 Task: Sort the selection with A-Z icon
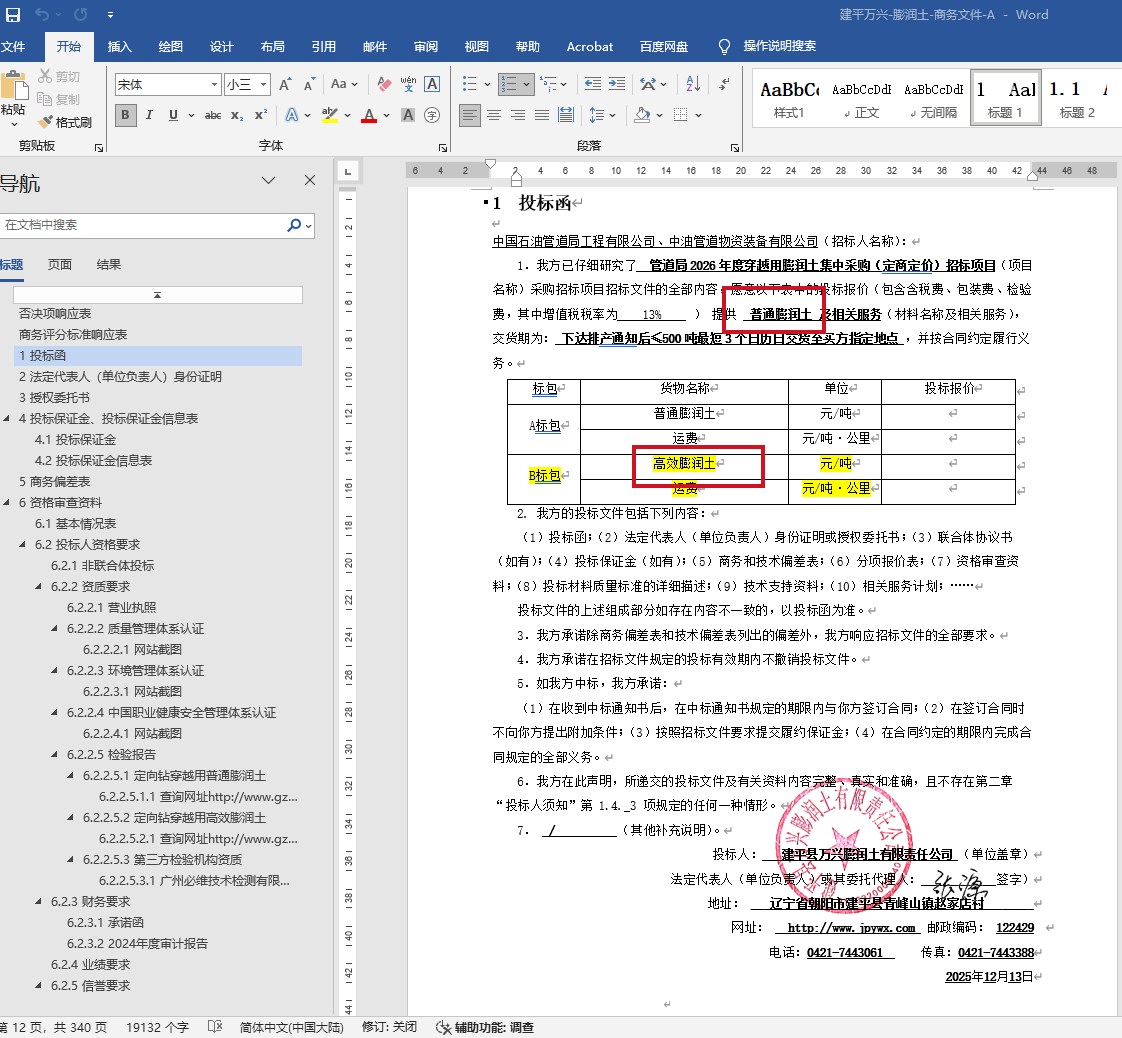click(x=693, y=84)
